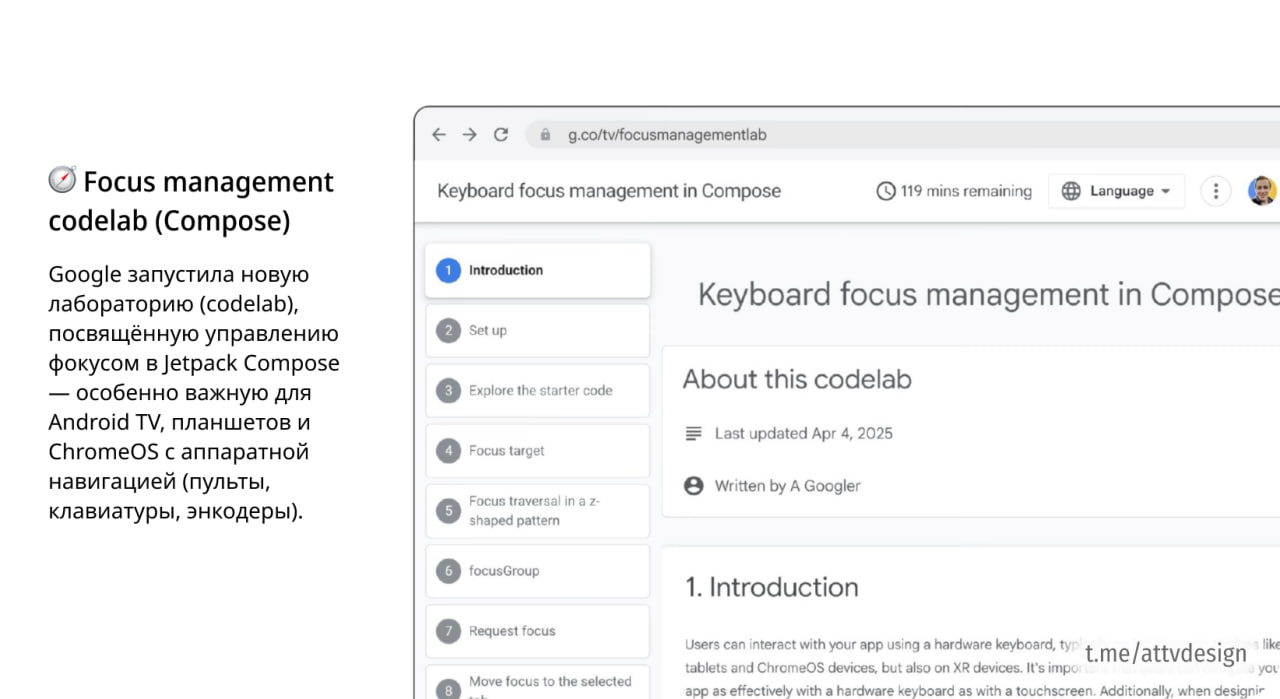Click the 119 mins remaining text
Viewport: 1280px width, 699px height.
[966, 191]
